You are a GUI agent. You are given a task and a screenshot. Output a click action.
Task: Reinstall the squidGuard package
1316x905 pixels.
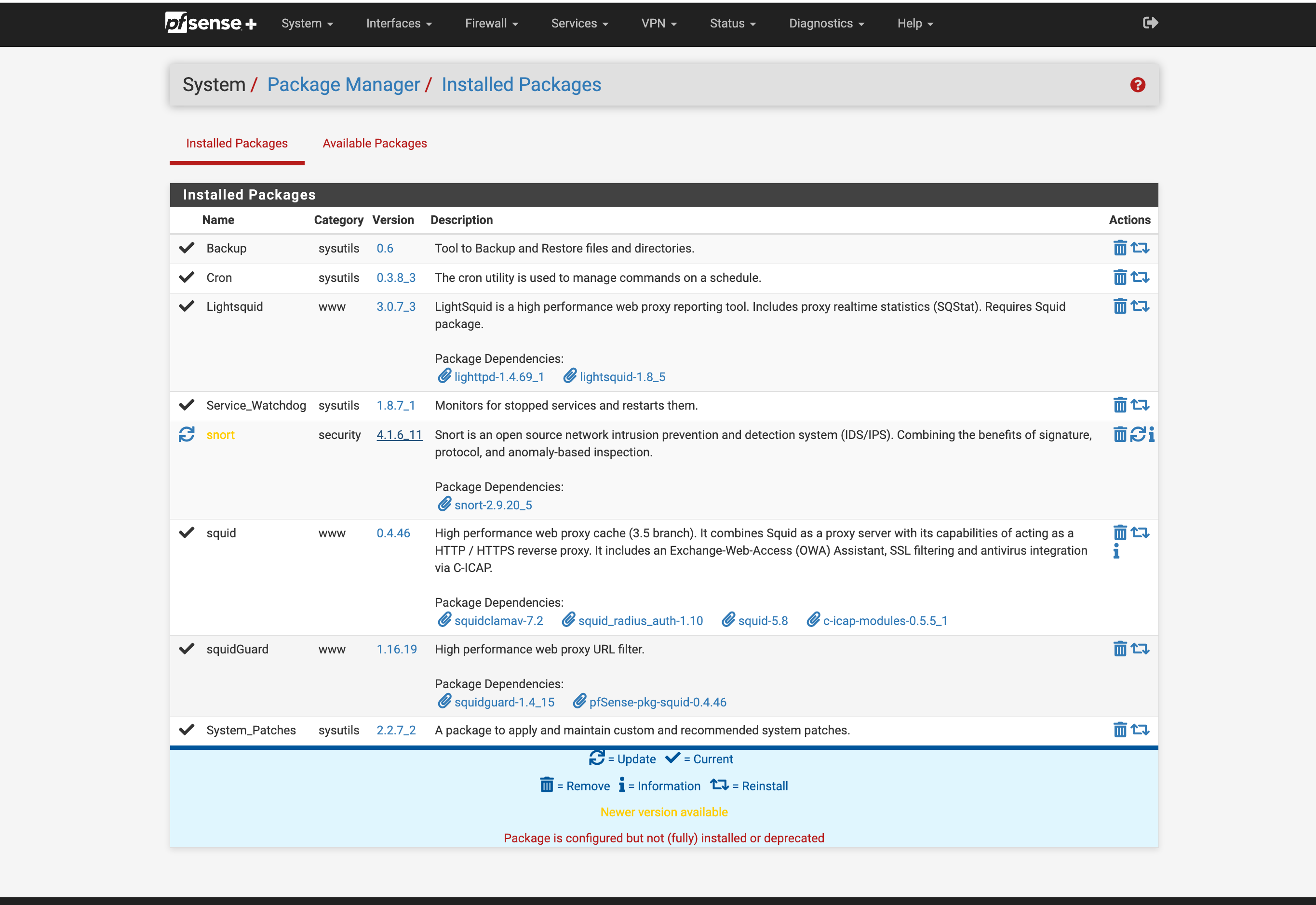coord(1140,649)
